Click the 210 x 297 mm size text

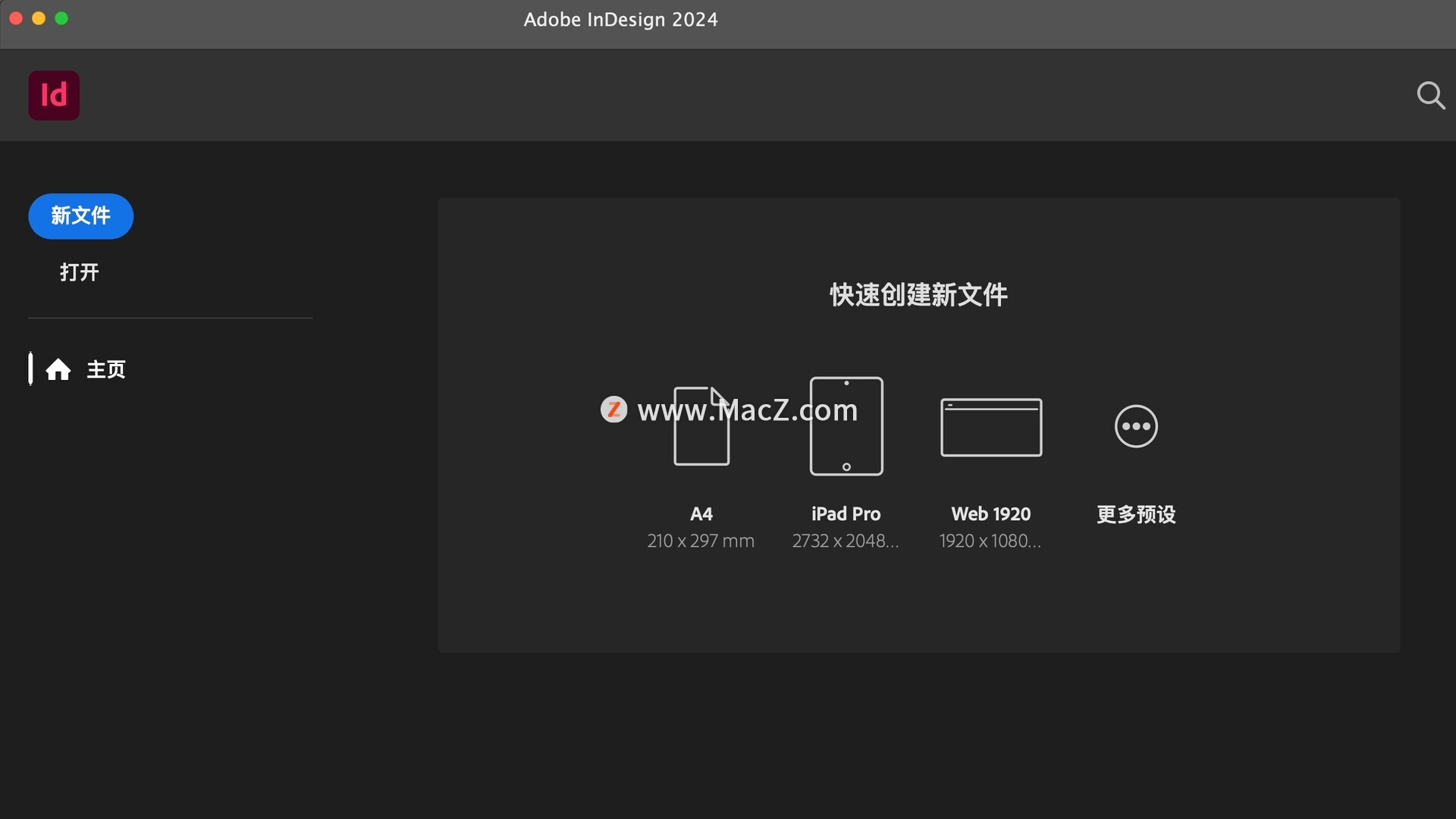(x=701, y=541)
